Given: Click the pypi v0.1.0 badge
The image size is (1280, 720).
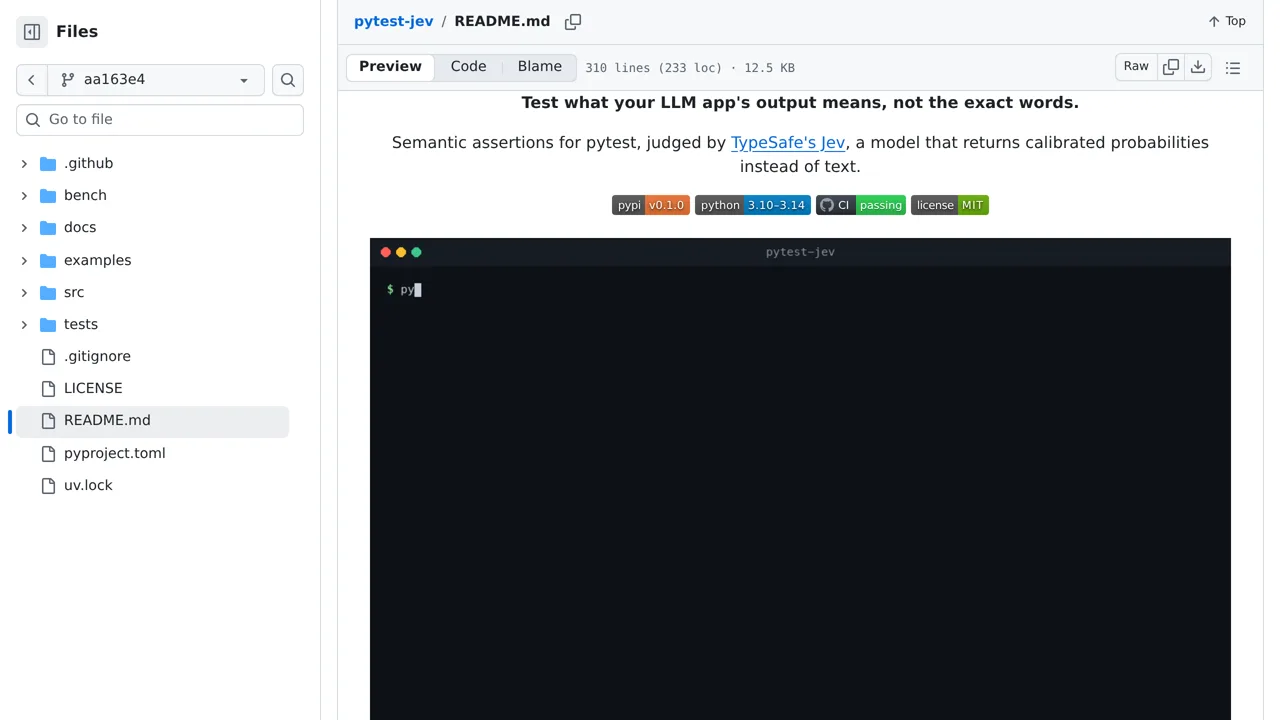Looking at the screenshot, I should [x=651, y=205].
